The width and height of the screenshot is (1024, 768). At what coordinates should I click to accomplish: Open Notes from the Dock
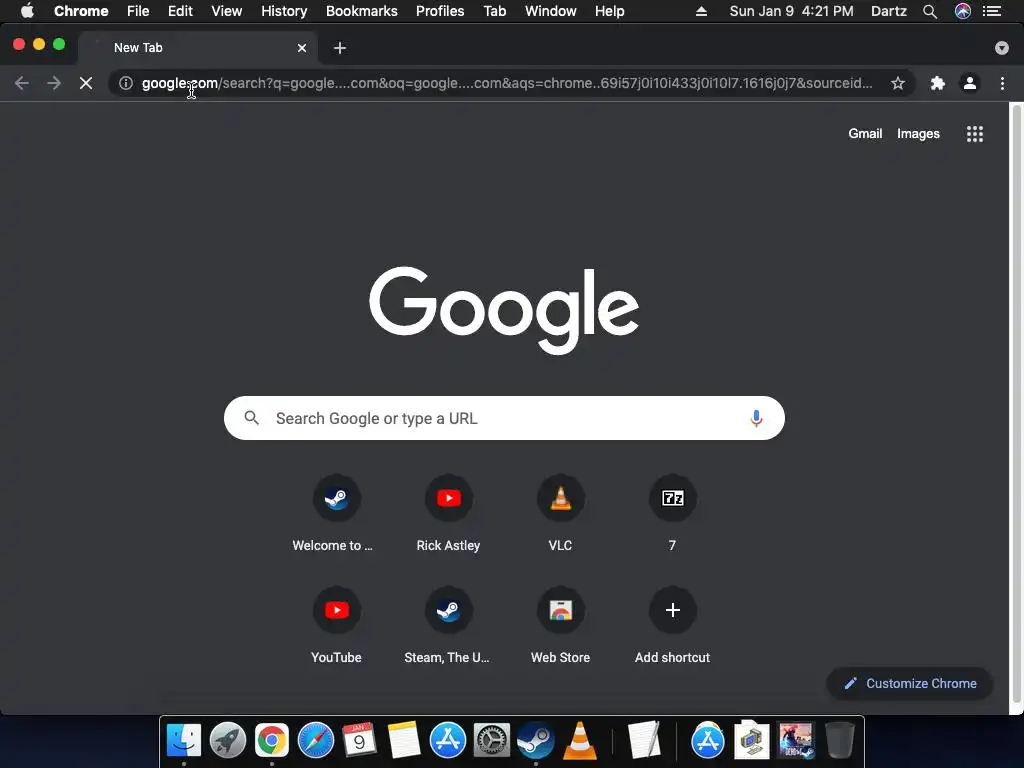[x=404, y=741]
